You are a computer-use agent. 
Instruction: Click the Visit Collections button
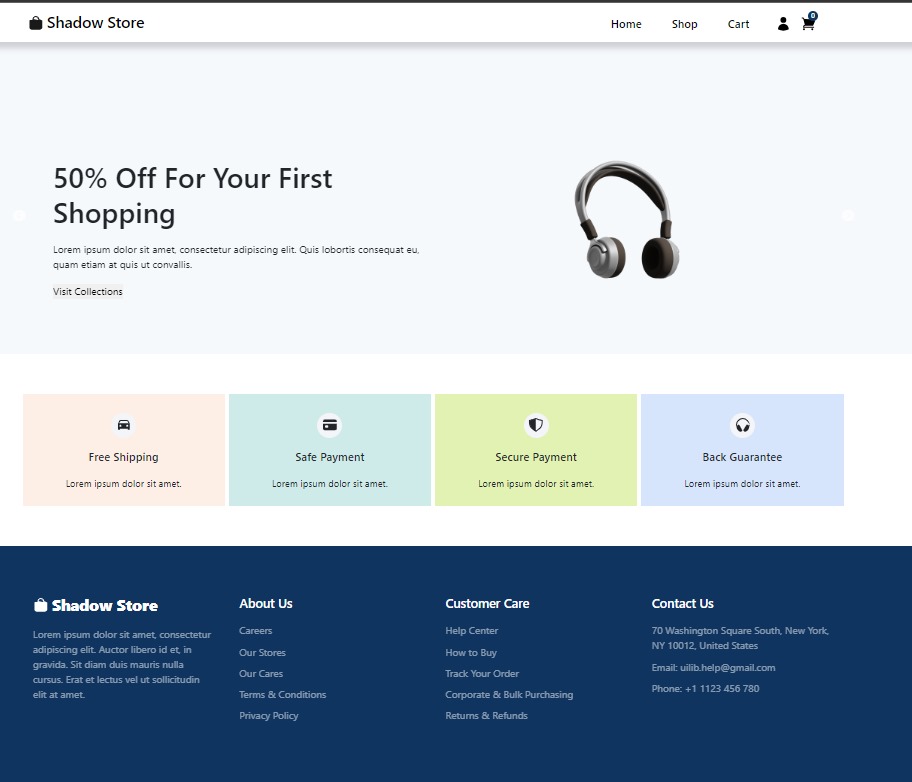pyautogui.click(x=88, y=292)
